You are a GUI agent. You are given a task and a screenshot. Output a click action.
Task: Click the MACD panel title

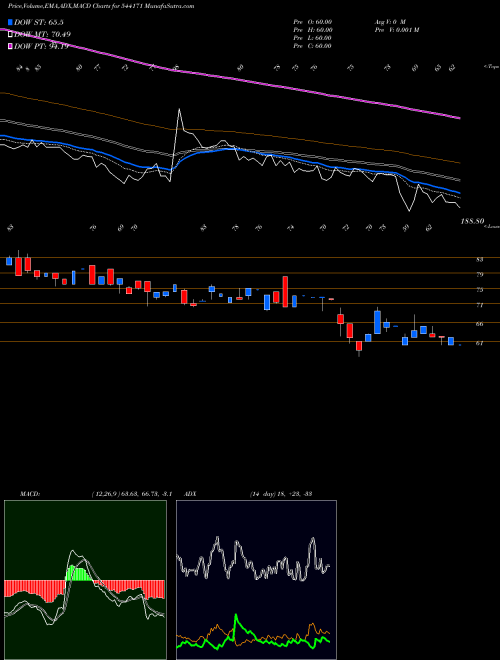(29, 494)
